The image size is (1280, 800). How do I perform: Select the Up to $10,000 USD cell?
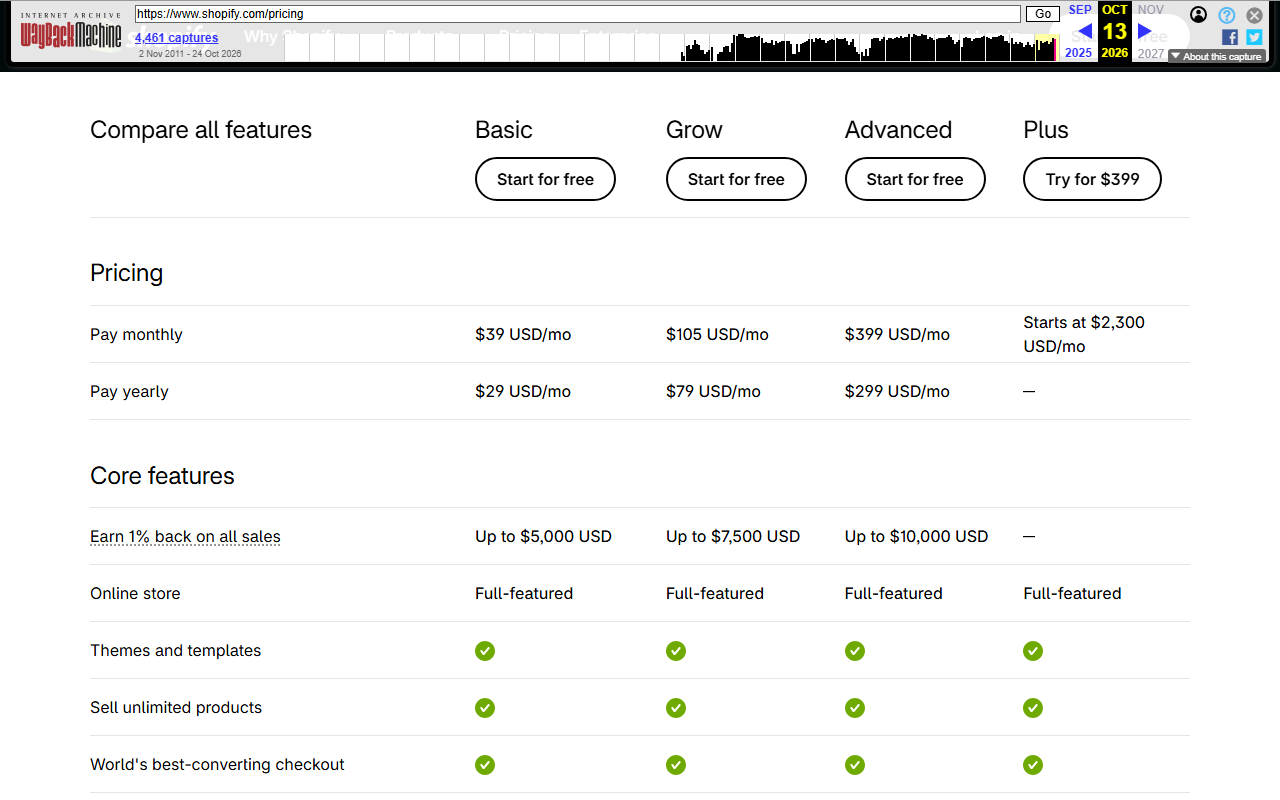(916, 536)
